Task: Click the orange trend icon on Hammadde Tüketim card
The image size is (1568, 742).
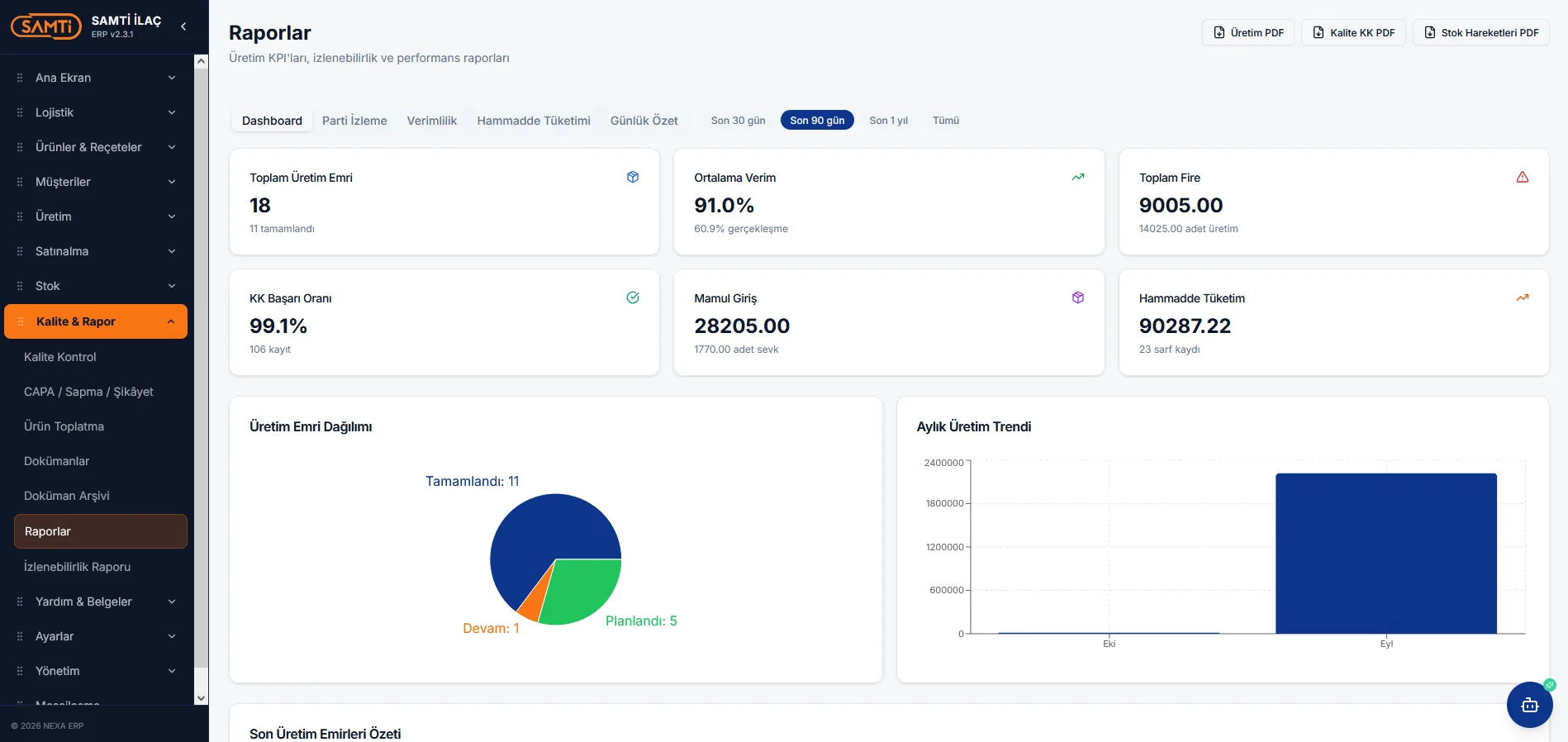Action: pyautogui.click(x=1523, y=297)
